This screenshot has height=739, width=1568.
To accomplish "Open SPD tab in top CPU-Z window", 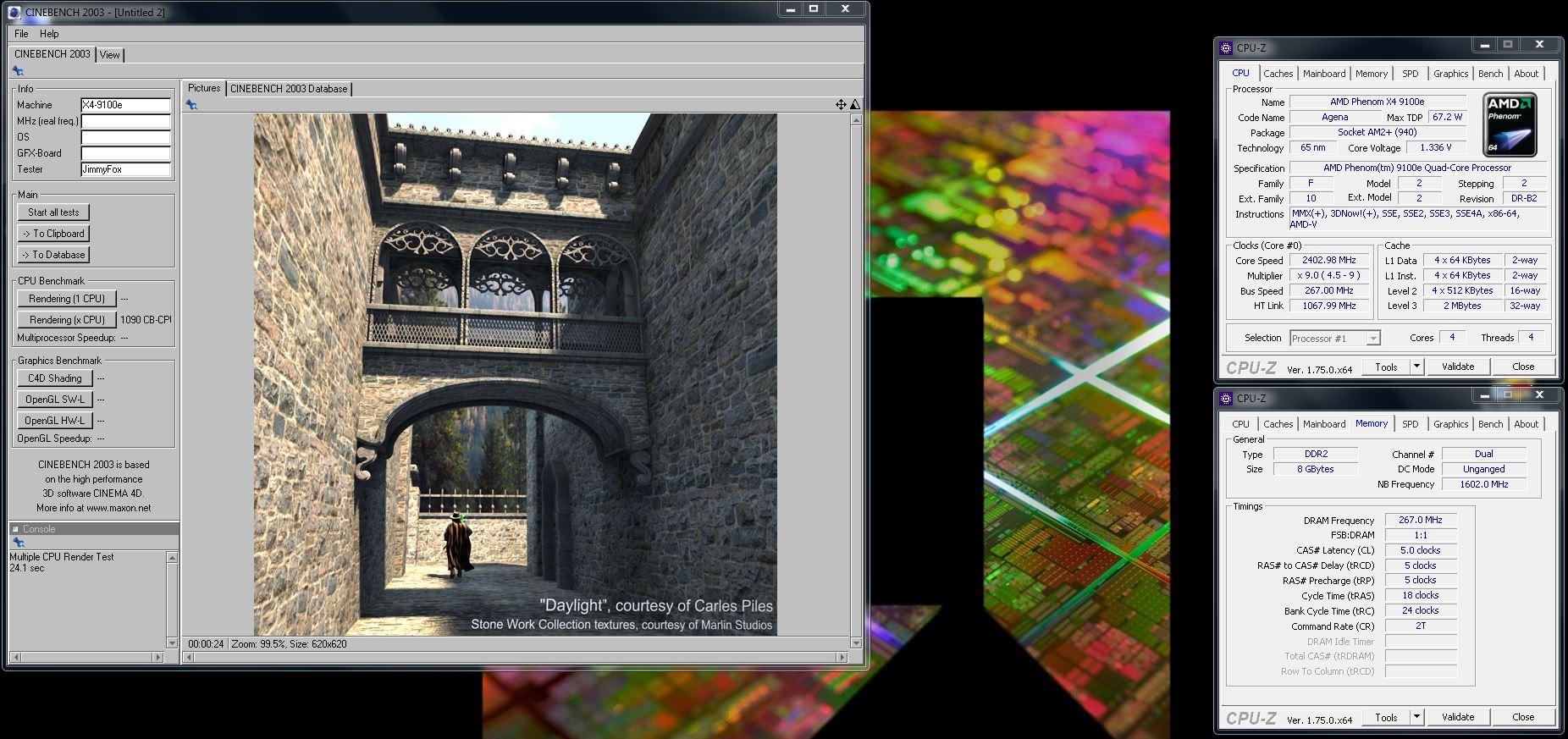I will click(1411, 74).
